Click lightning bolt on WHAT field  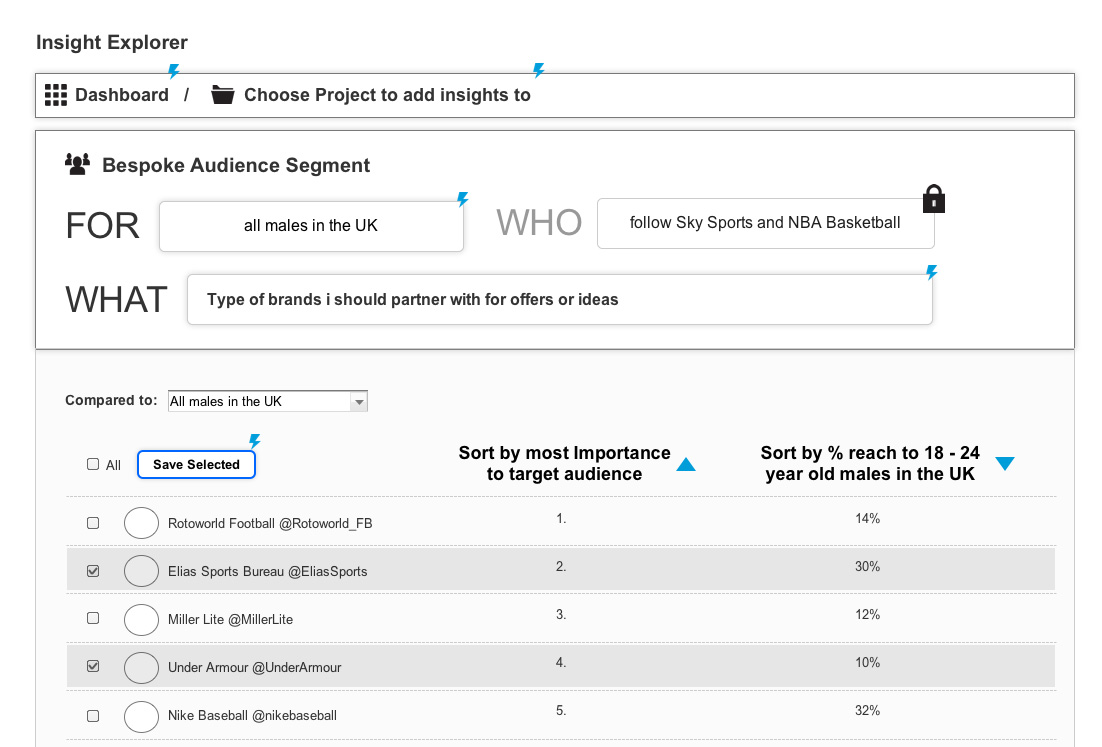tap(931, 272)
